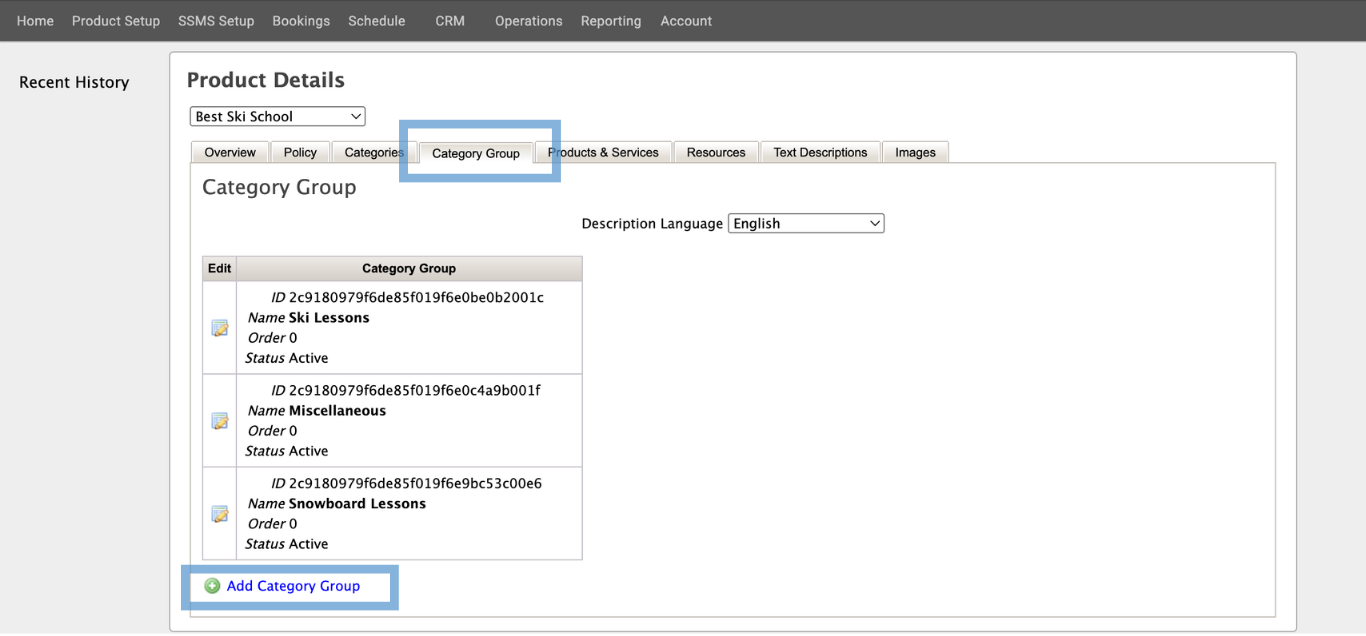Open the Schedule menu
This screenshot has width=1366, height=636.
[377, 21]
